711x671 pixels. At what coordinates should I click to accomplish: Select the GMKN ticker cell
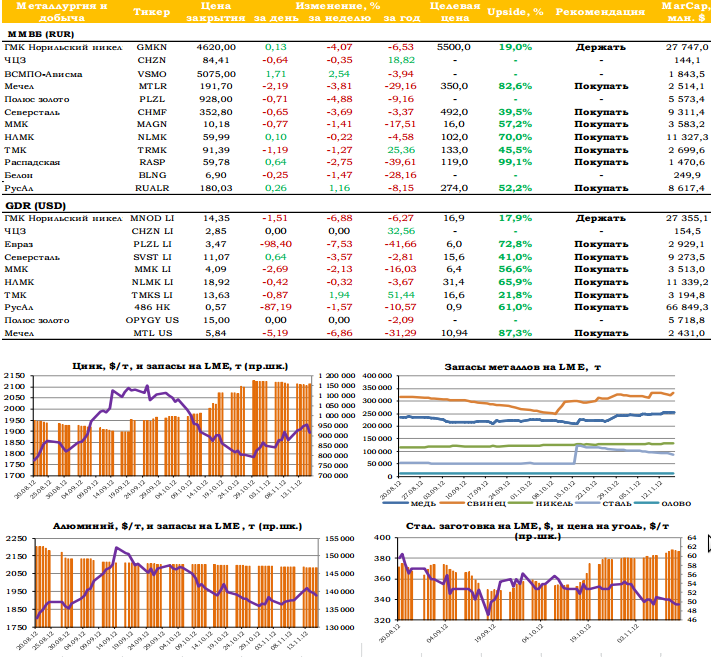point(152,47)
